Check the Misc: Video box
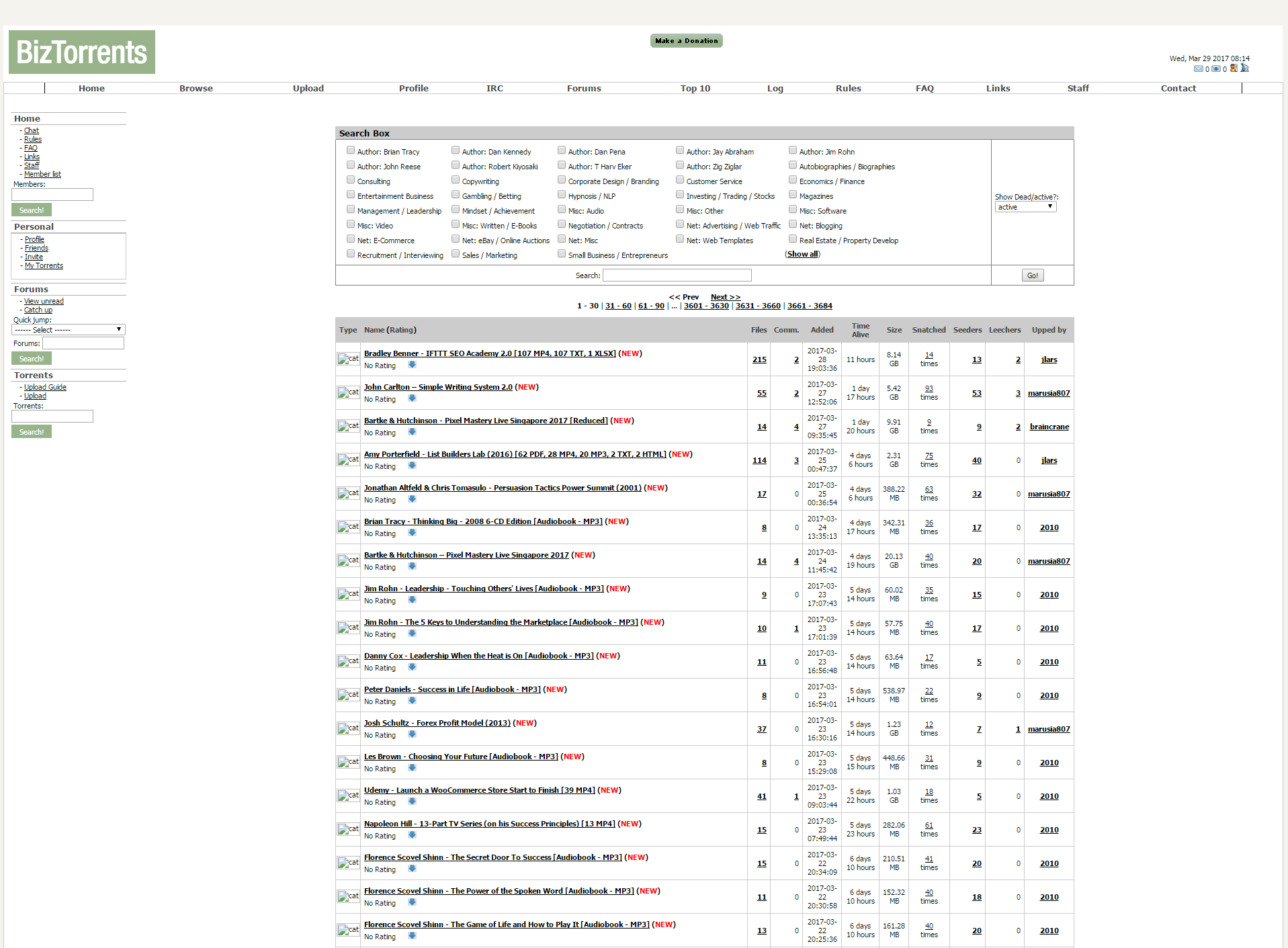This screenshot has height=948, width=1288. 351,224
